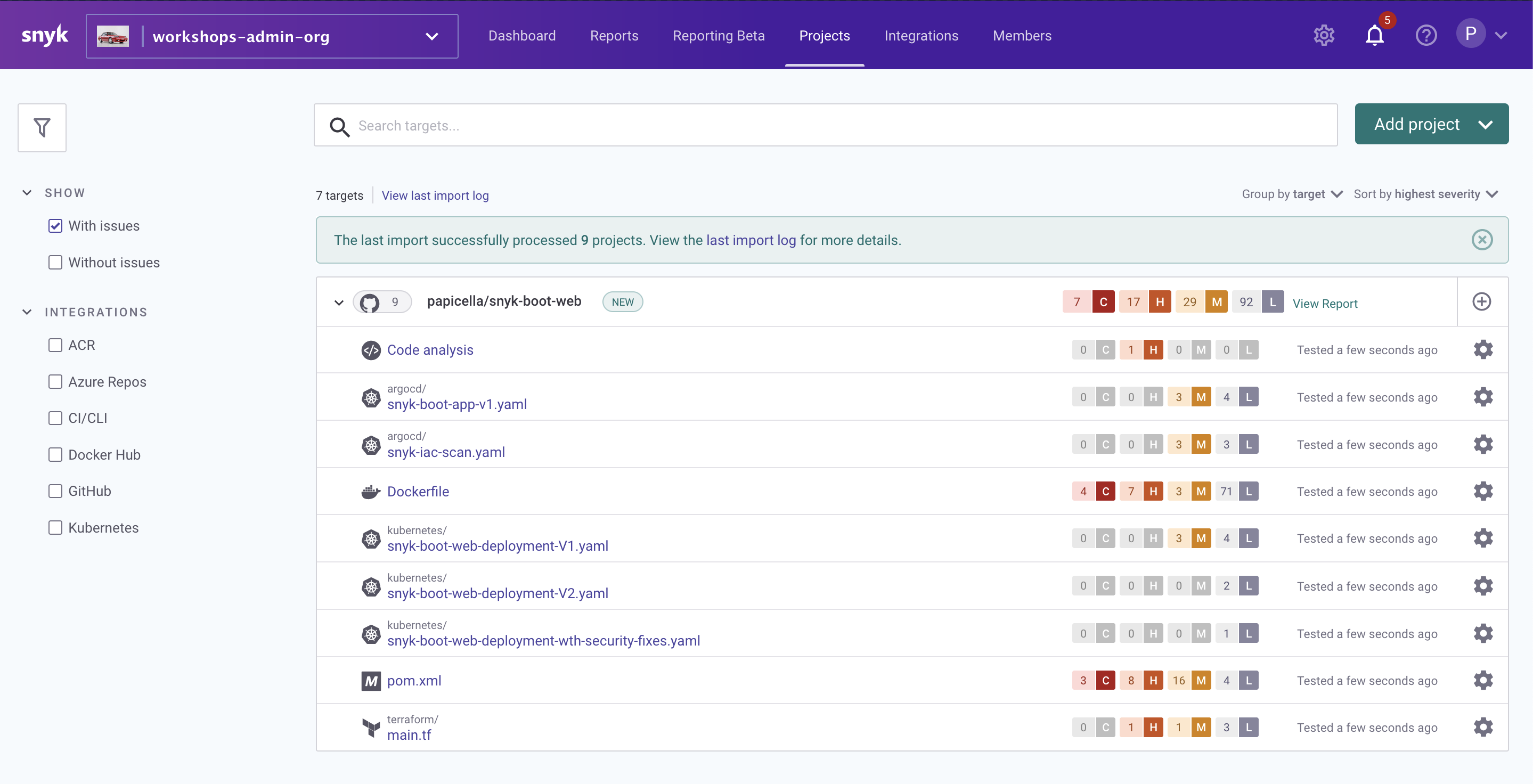
Task: Switch to the Dashboard tab
Action: point(522,36)
